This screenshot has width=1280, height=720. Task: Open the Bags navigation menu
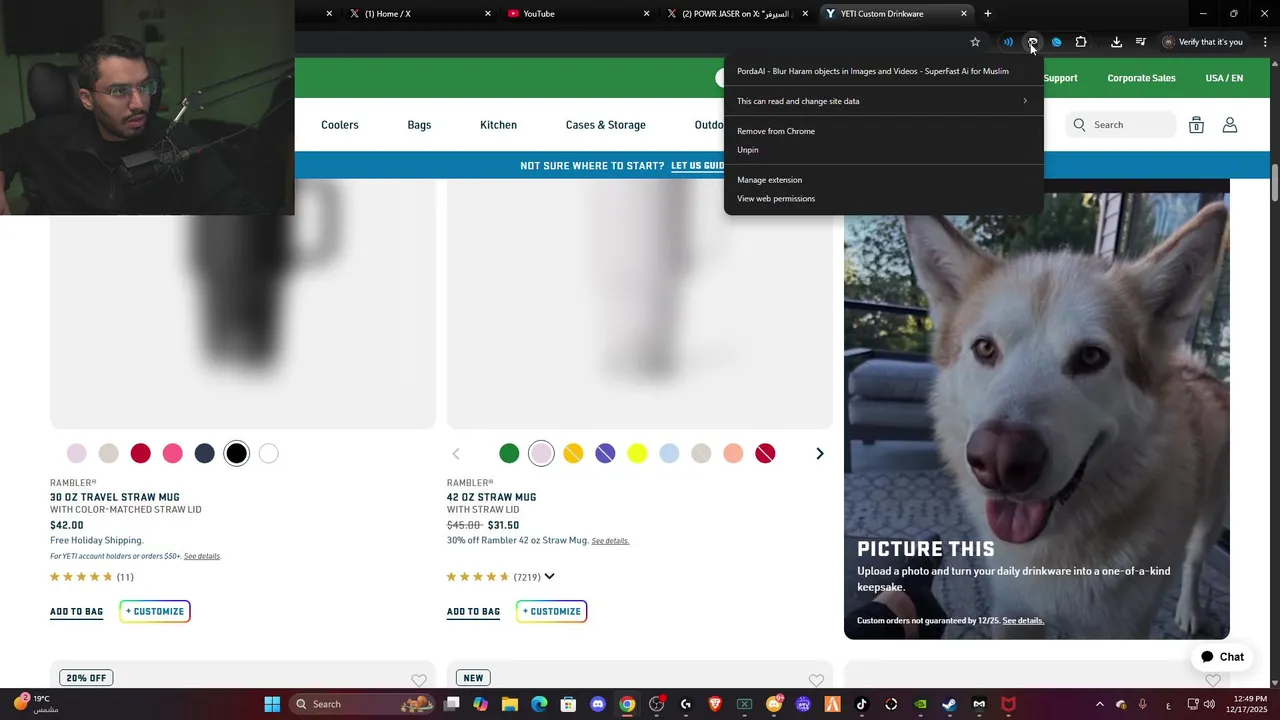419,125
